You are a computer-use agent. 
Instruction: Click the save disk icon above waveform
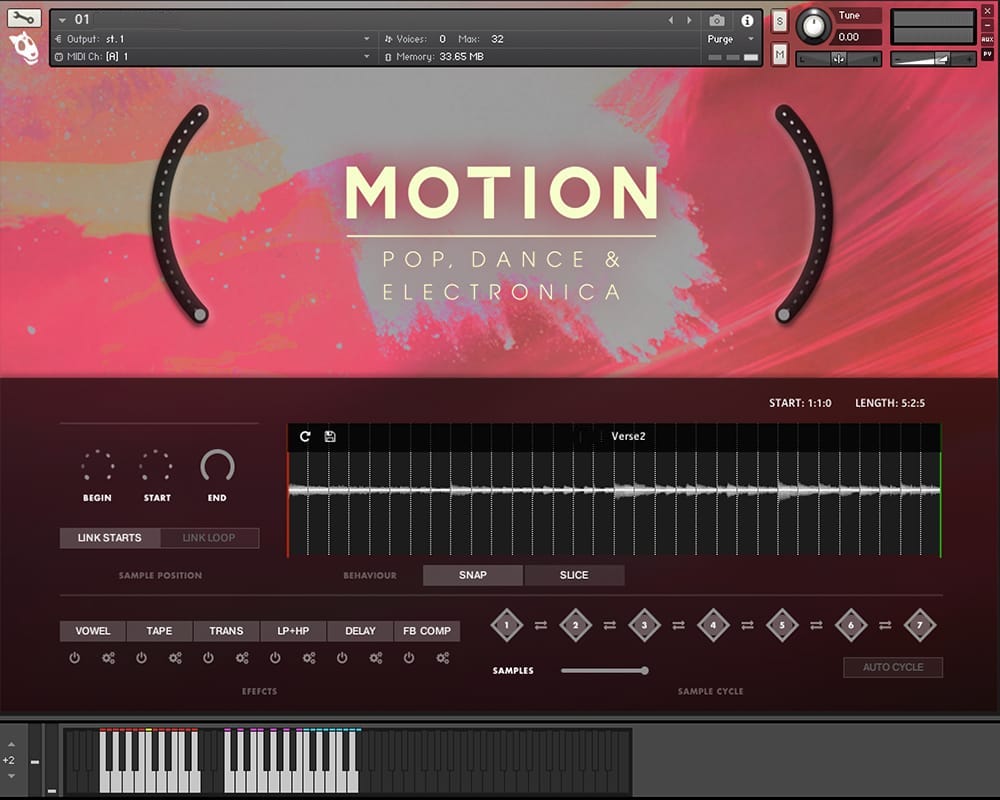330,437
